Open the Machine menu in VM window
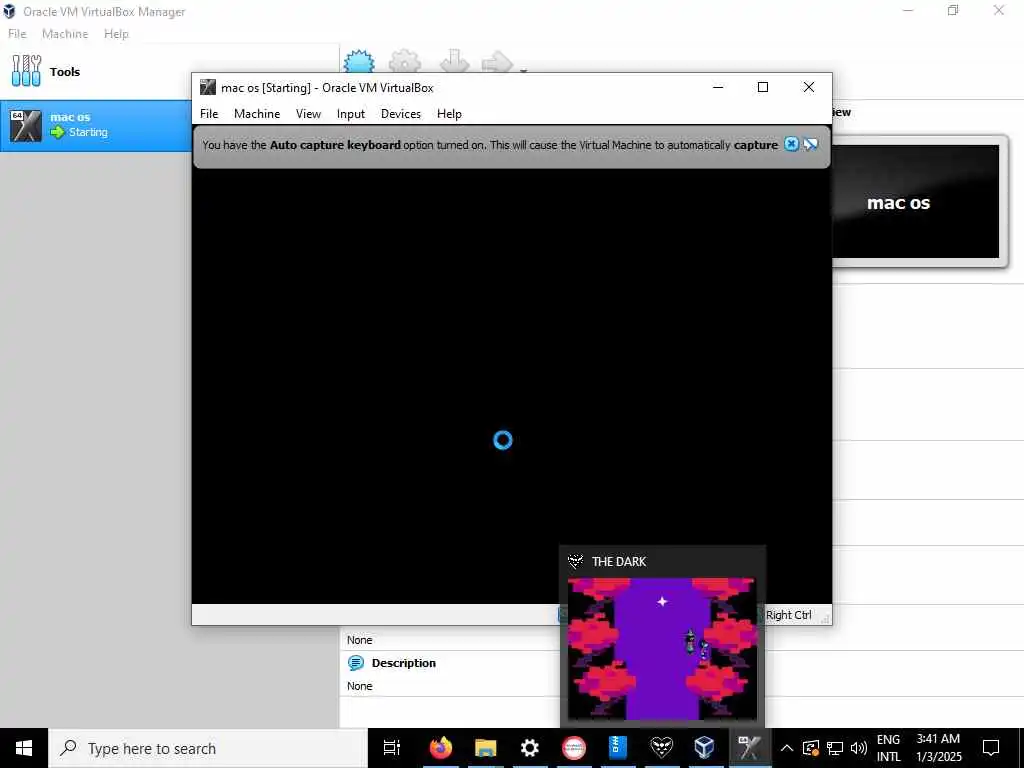The width and height of the screenshot is (1024, 768). pos(257,114)
